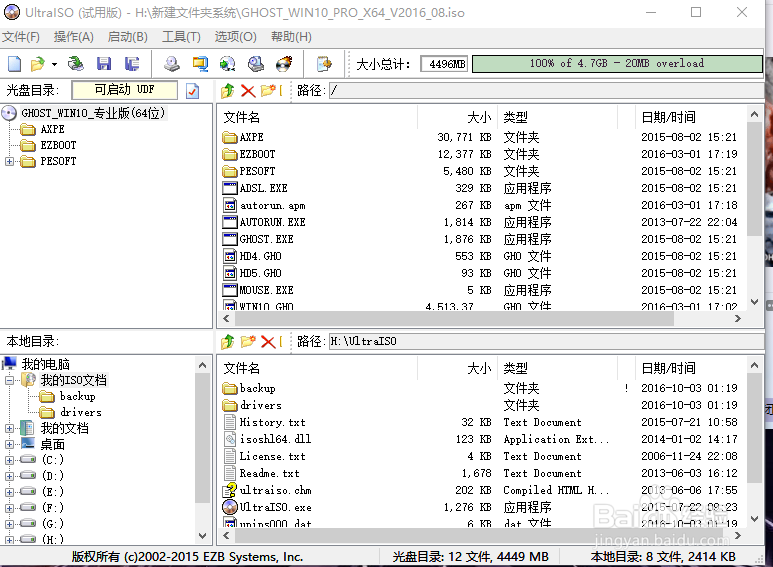Expand the PESOFT folder in disc tree
Viewport: 773px width, 567px height.
coord(9,161)
